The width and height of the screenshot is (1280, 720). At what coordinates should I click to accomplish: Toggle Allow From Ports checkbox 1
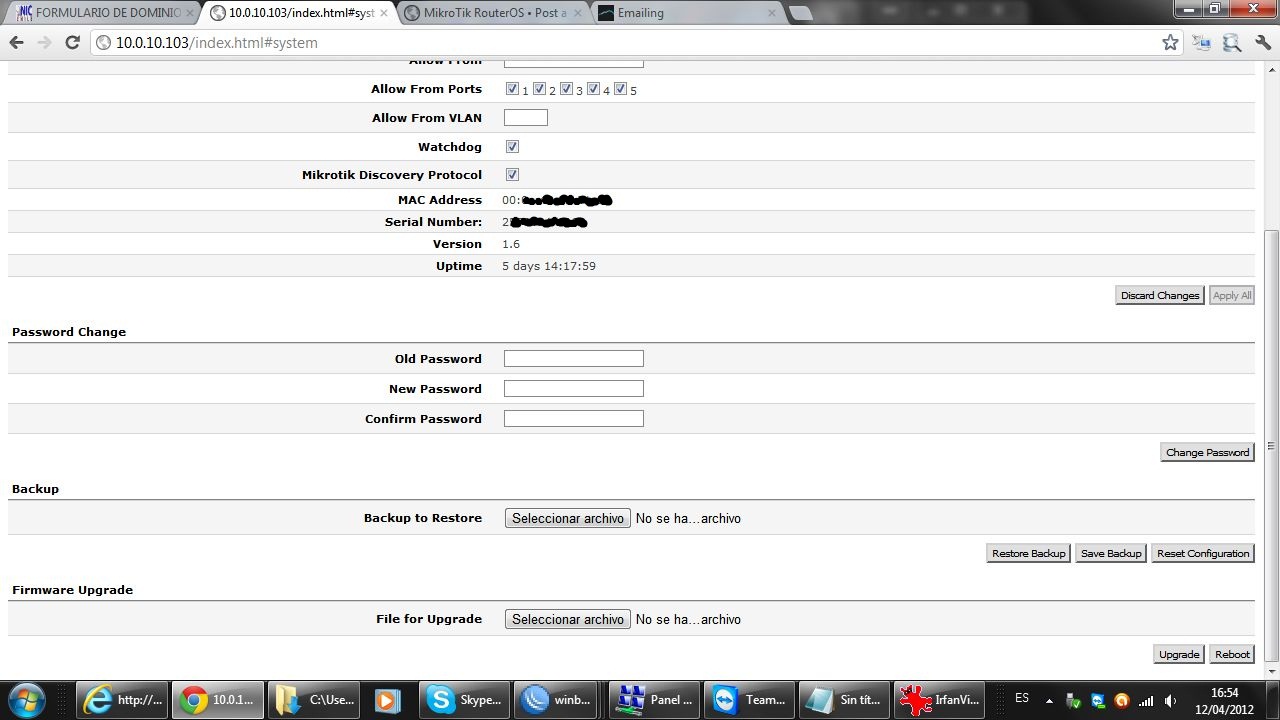(x=512, y=89)
